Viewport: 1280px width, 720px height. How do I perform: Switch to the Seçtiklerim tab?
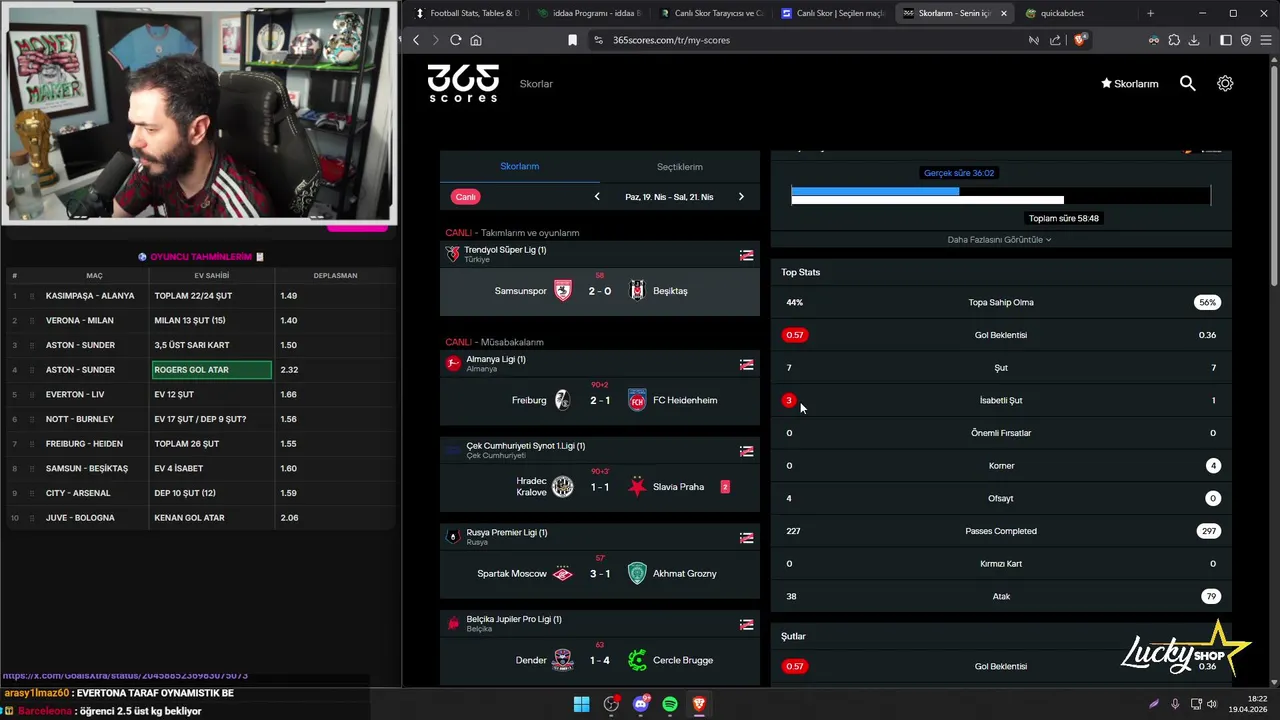680,167
